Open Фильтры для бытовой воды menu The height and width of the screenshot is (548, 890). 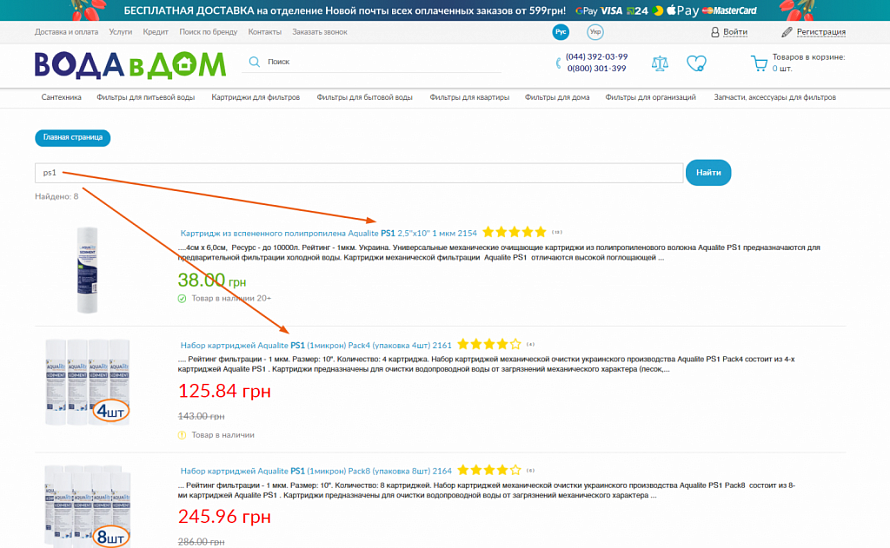[x=364, y=97]
